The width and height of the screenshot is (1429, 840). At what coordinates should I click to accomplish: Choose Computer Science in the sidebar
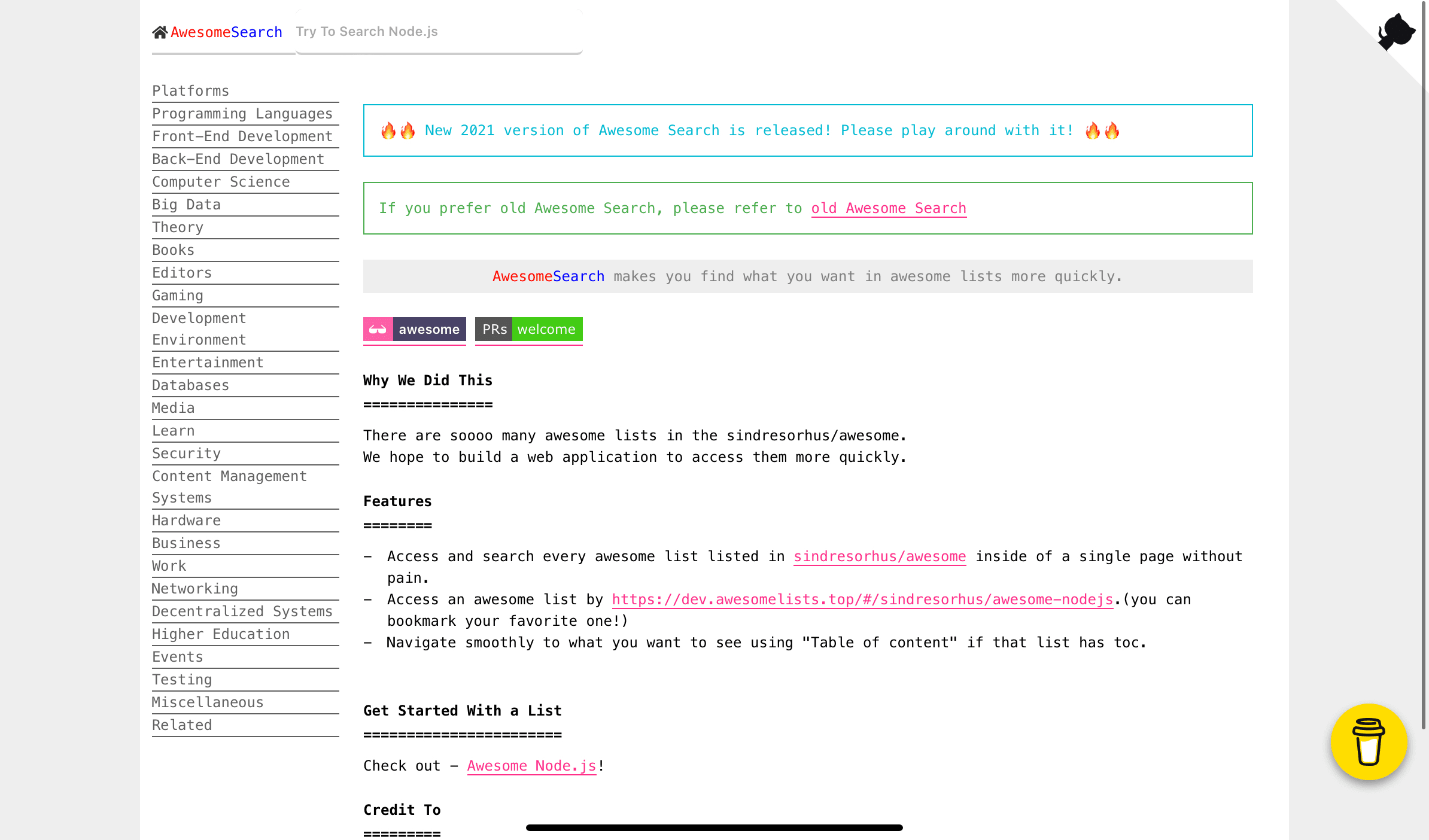click(245, 182)
